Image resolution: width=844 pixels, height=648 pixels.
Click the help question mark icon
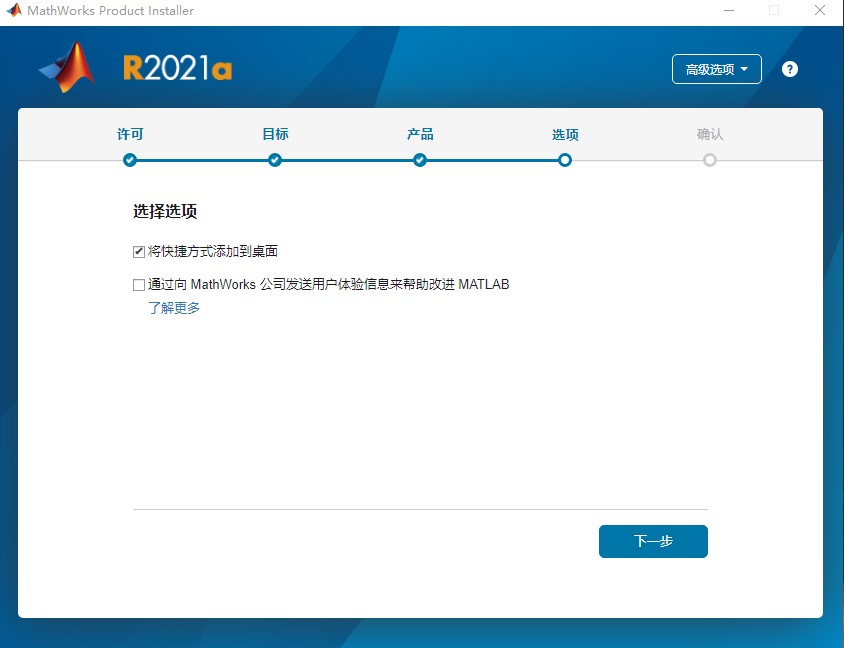point(790,69)
